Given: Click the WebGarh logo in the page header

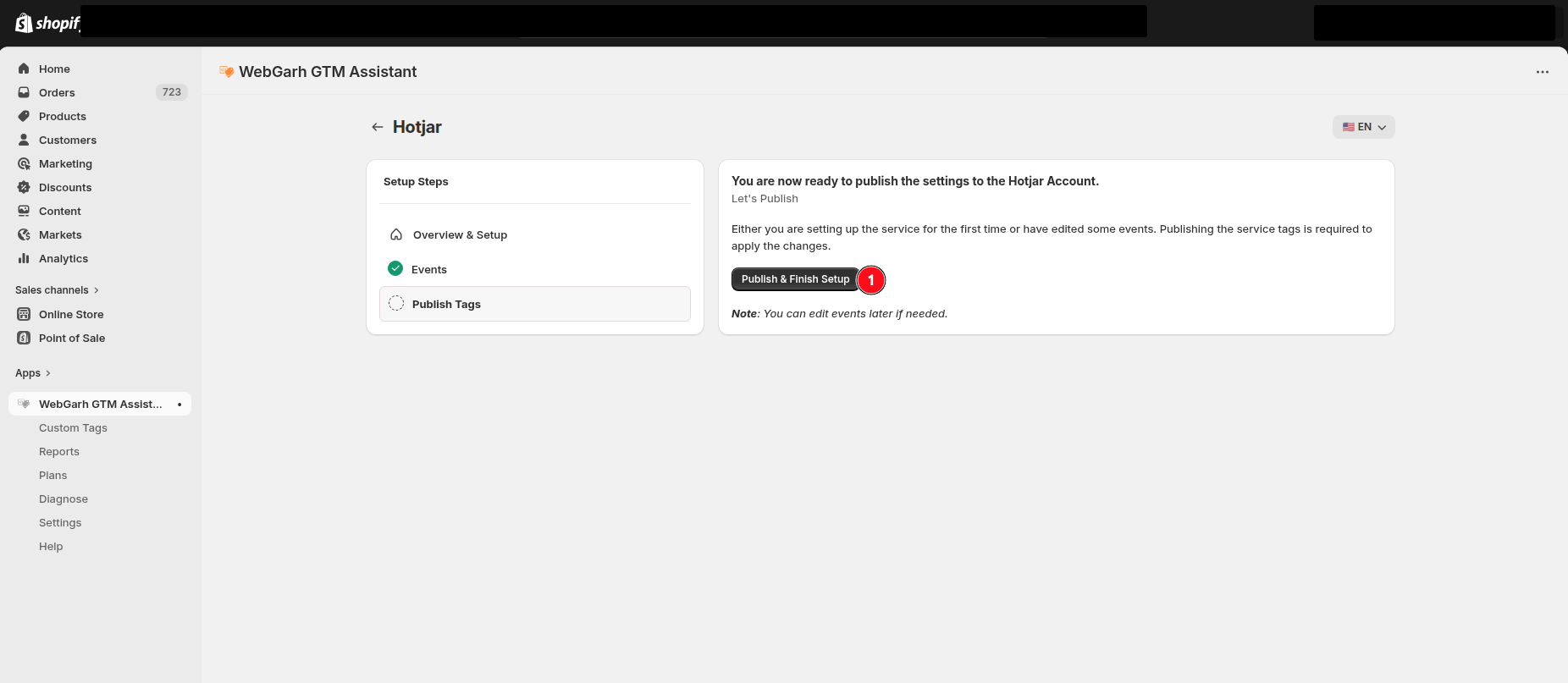Looking at the screenshot, I should point(226,72).
